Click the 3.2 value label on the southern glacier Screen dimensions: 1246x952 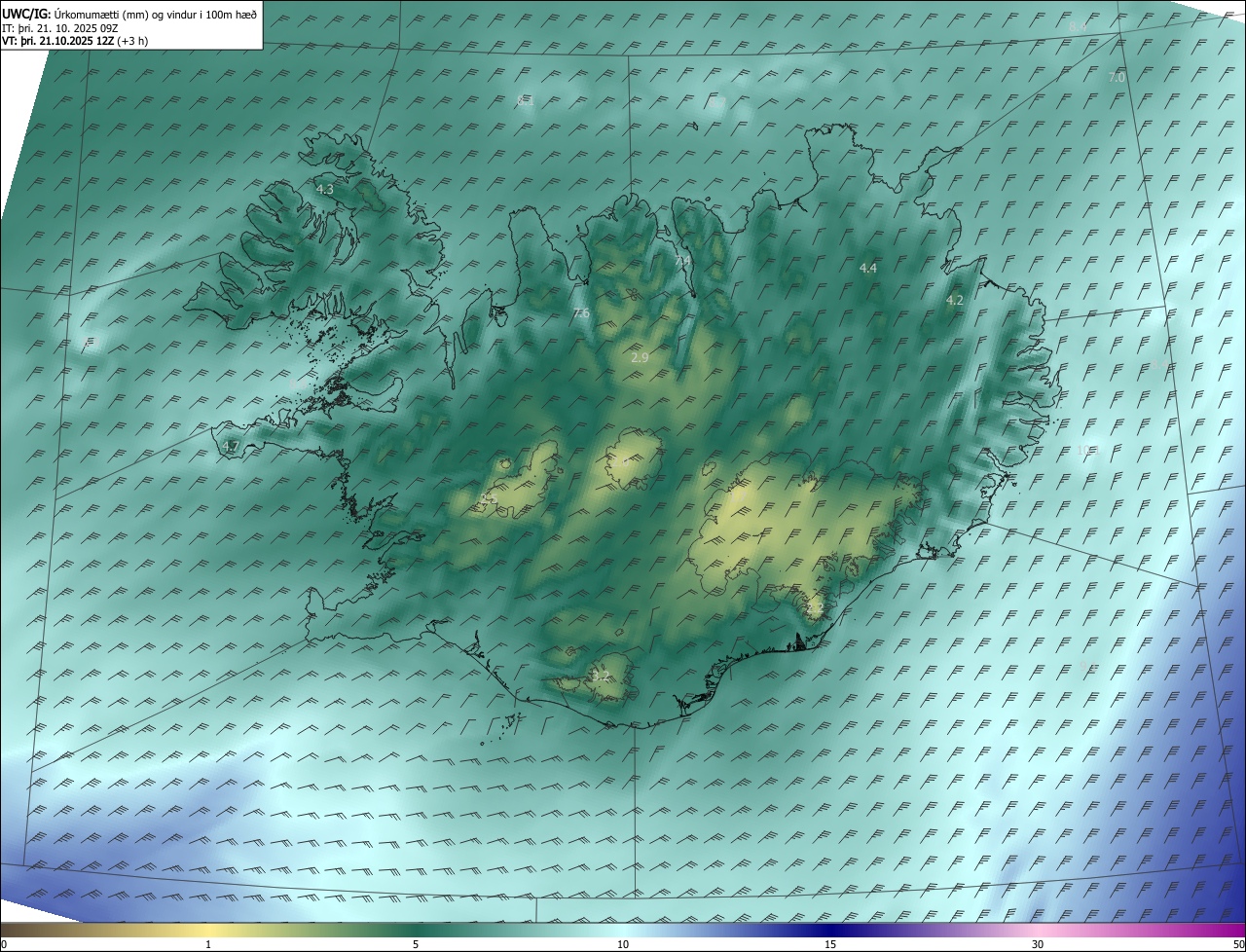coord(601,675)
